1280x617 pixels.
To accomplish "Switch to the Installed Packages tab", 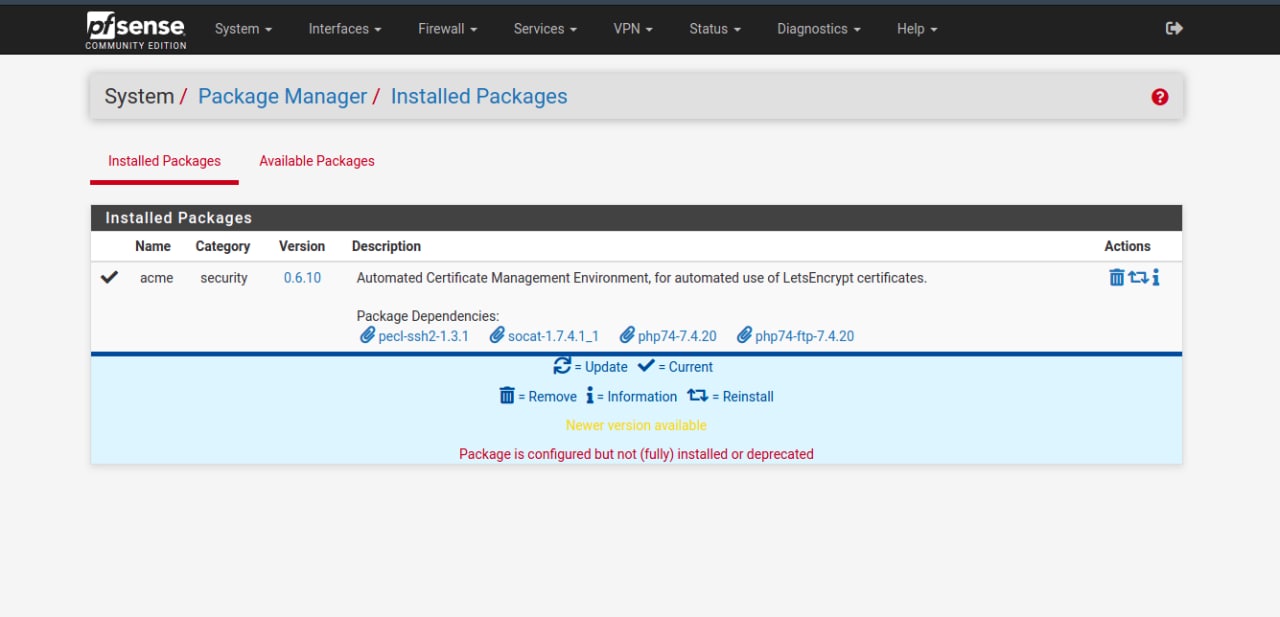I will click(x=164, y=161).
